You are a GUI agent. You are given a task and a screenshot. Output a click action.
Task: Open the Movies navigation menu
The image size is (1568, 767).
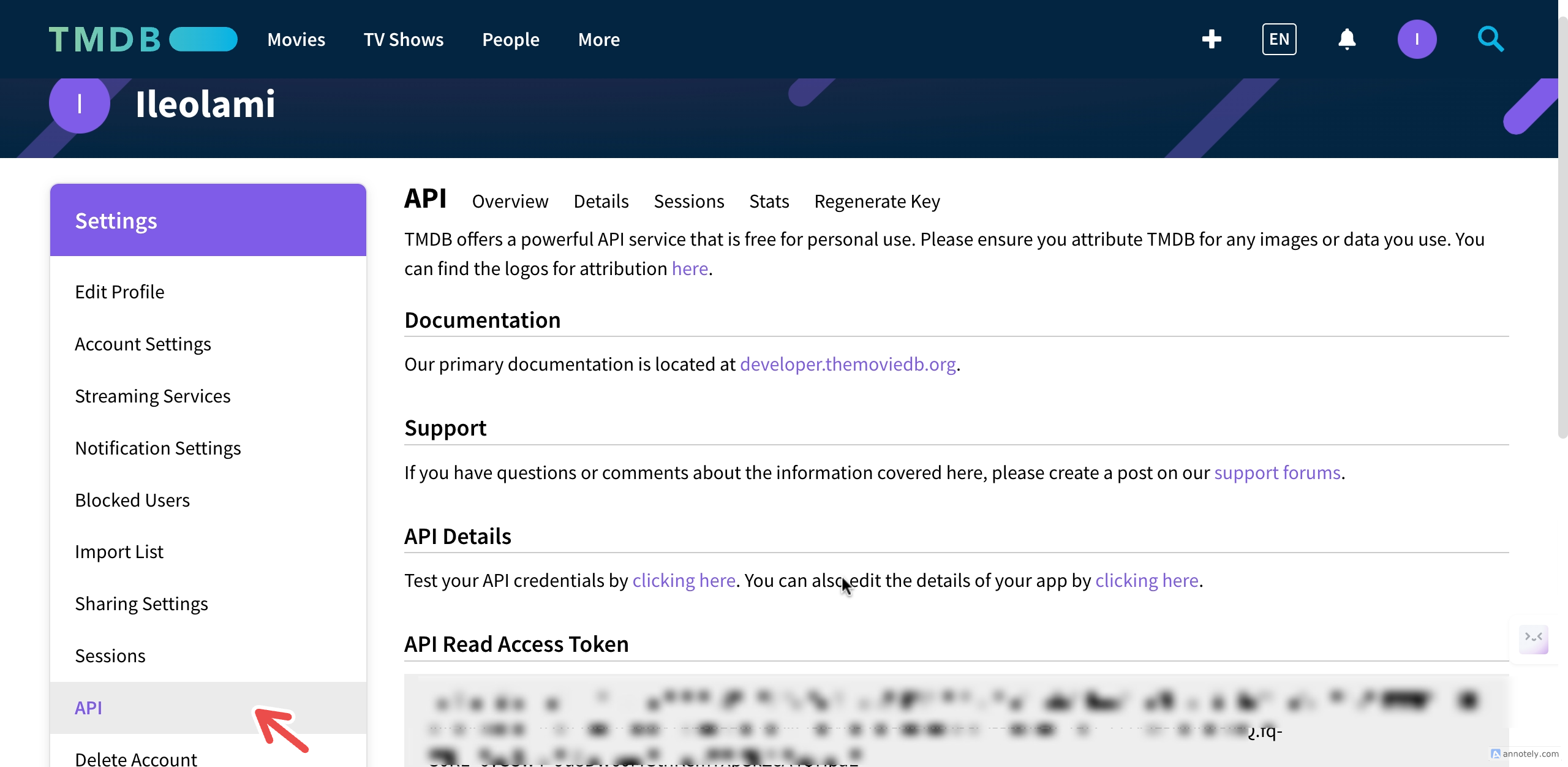pos(296,39)
